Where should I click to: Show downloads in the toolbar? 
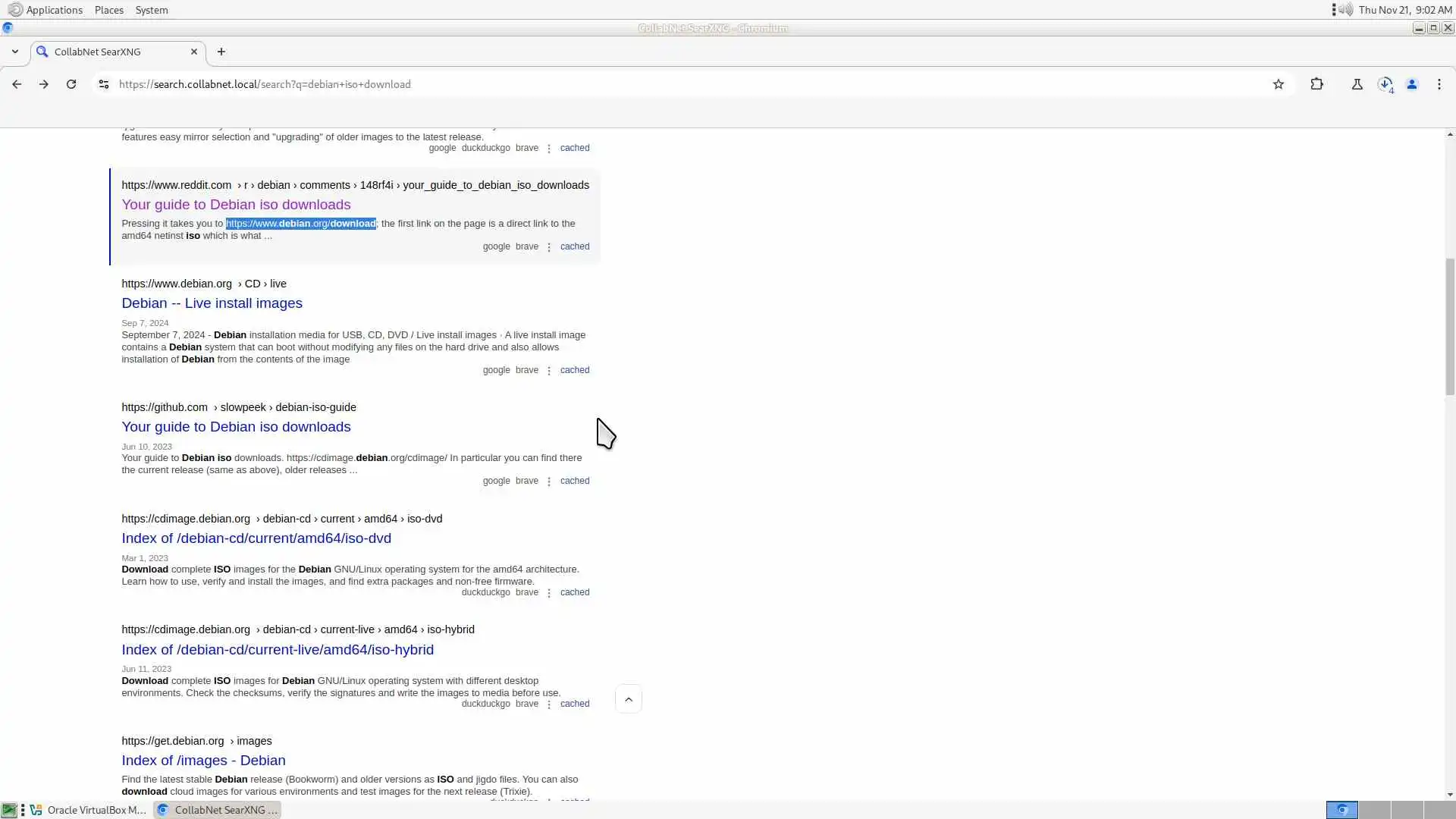click(1385, 84)
